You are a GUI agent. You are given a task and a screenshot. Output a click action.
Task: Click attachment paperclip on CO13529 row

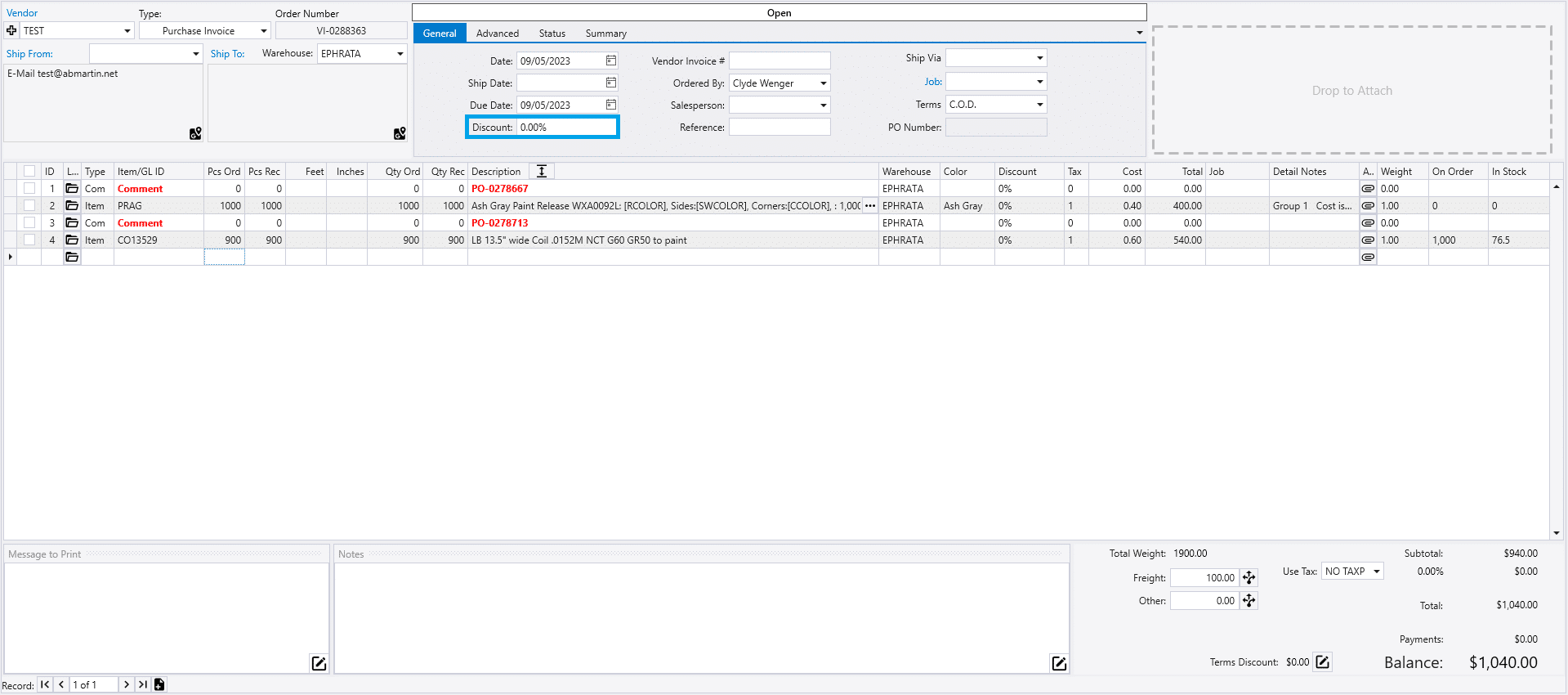pos(1368,240)
